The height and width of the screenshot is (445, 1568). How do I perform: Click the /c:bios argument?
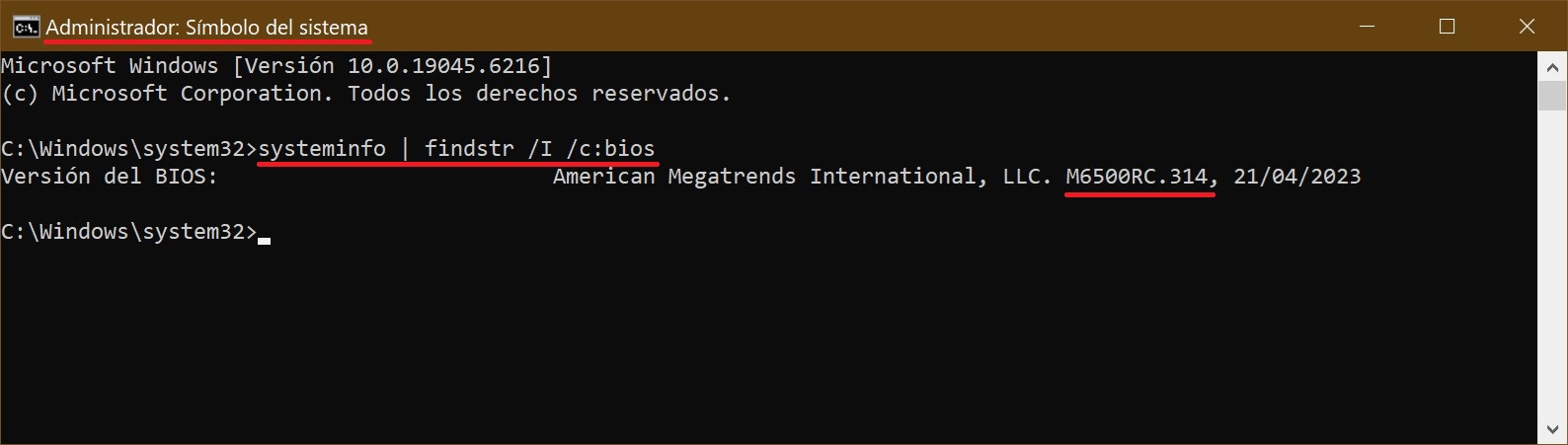pos(610,149)
